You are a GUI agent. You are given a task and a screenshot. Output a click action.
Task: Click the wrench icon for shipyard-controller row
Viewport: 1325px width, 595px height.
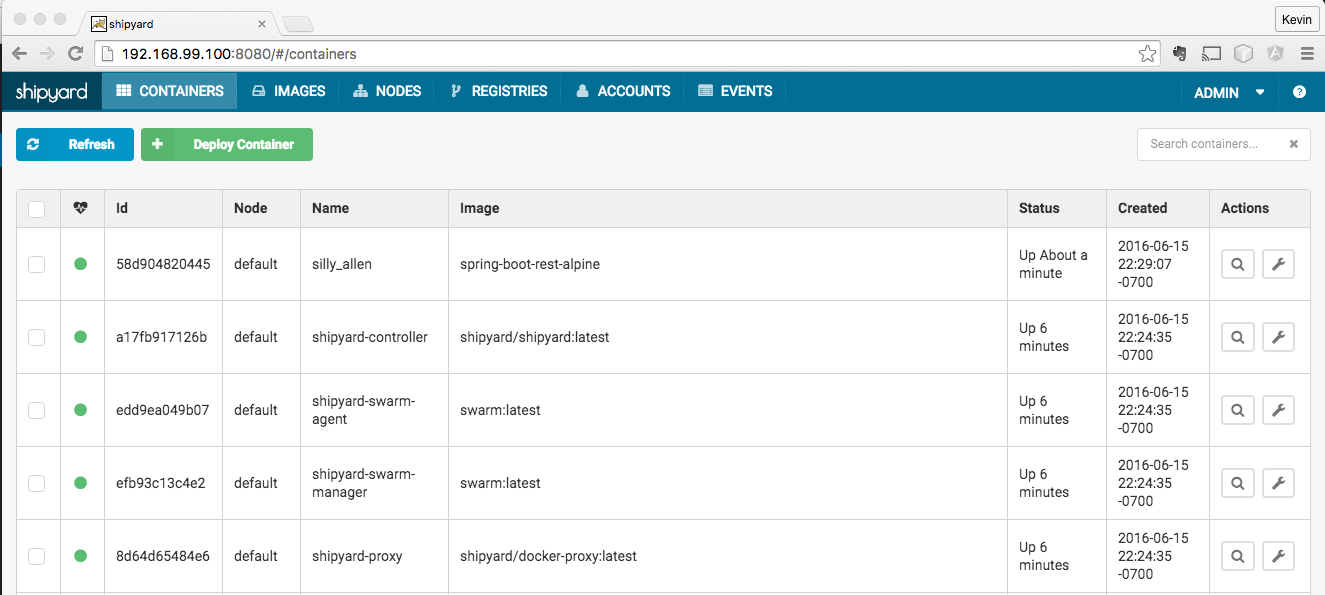coord(1278,337)
